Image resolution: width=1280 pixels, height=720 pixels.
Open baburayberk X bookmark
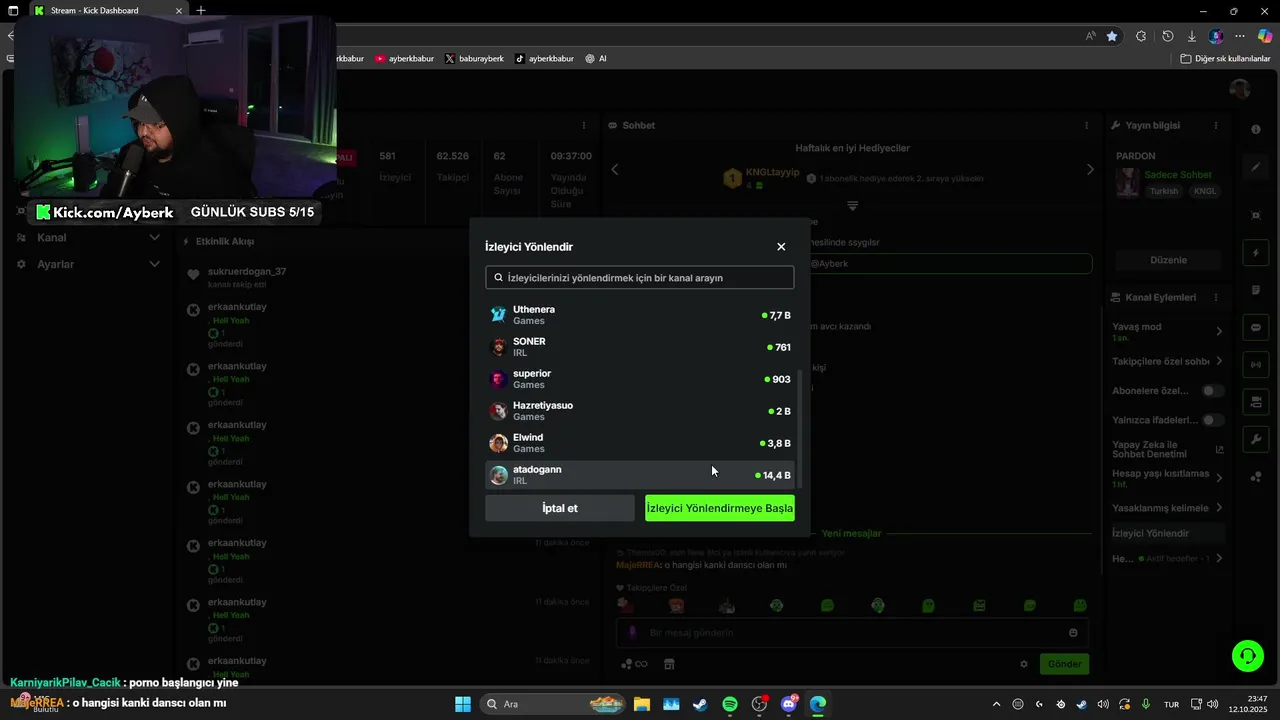point(474,59)
